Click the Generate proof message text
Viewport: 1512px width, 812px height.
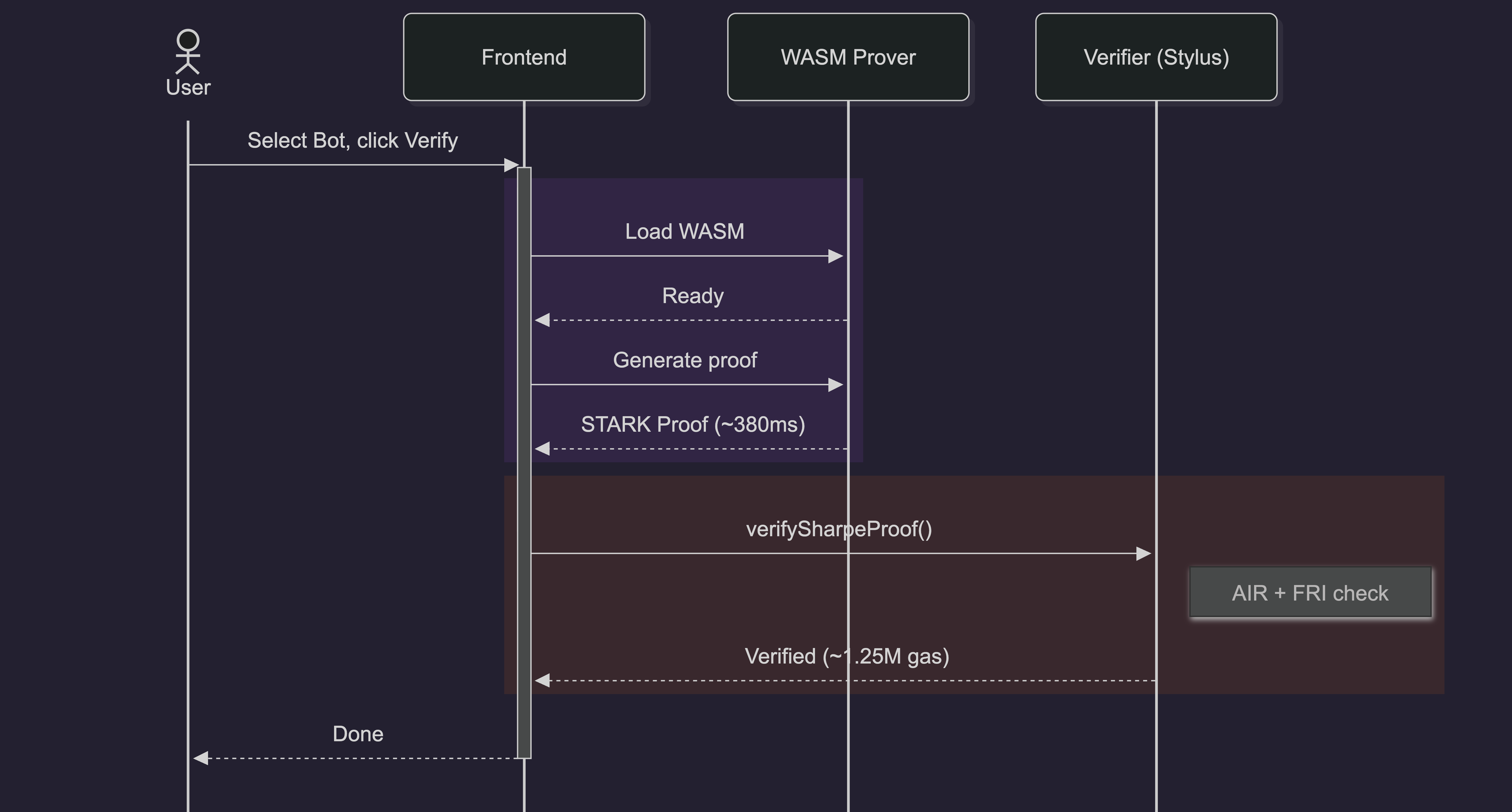pos(684,360)
